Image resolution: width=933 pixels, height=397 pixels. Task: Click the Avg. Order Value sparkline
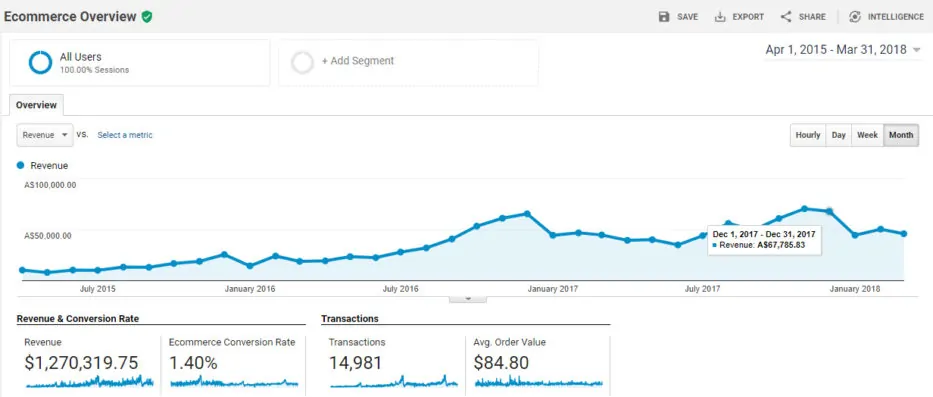(538, 381)
